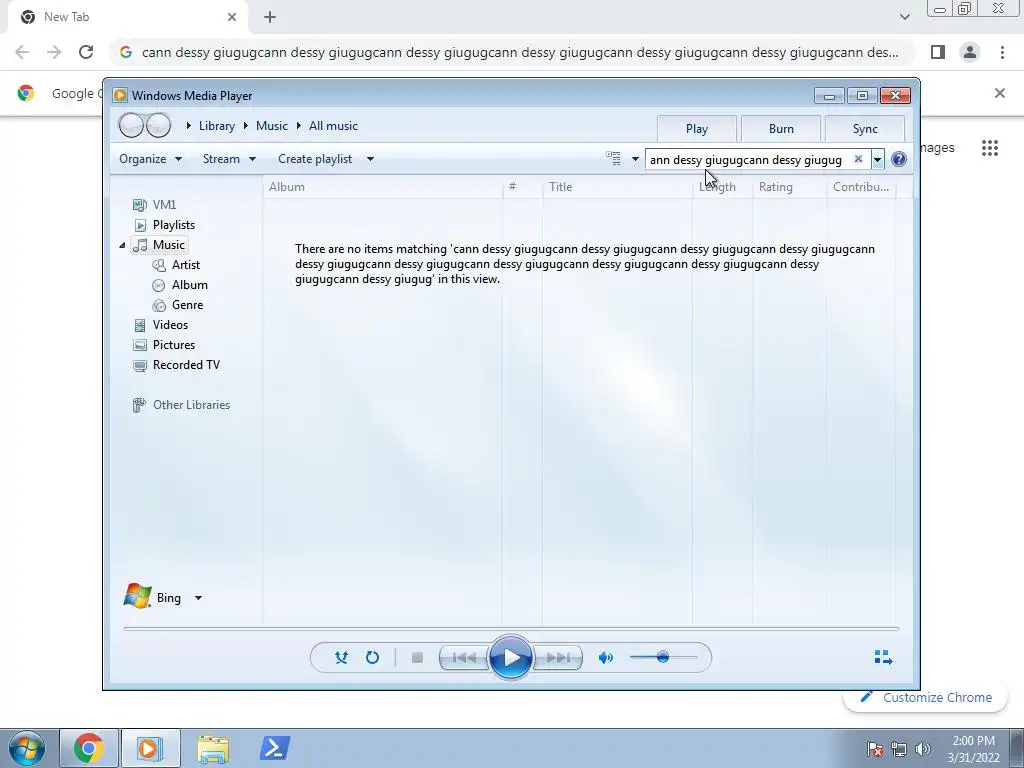Select Playlists in the navigation pane

[164, 225]
